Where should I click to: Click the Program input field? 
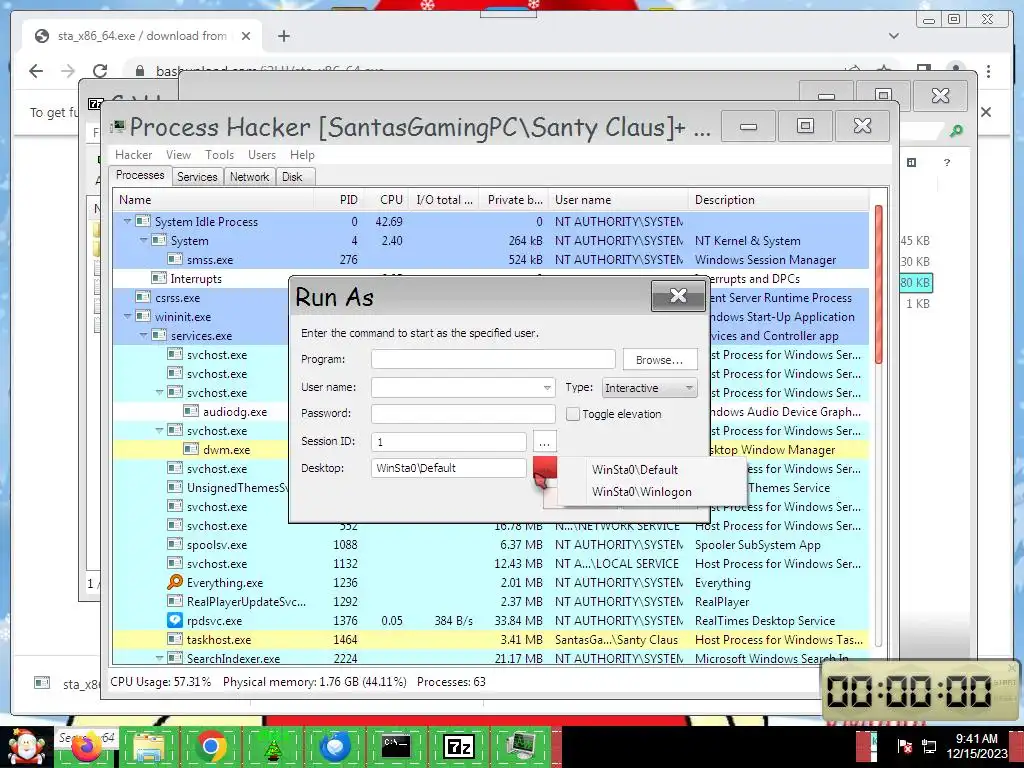coord(493,359)
